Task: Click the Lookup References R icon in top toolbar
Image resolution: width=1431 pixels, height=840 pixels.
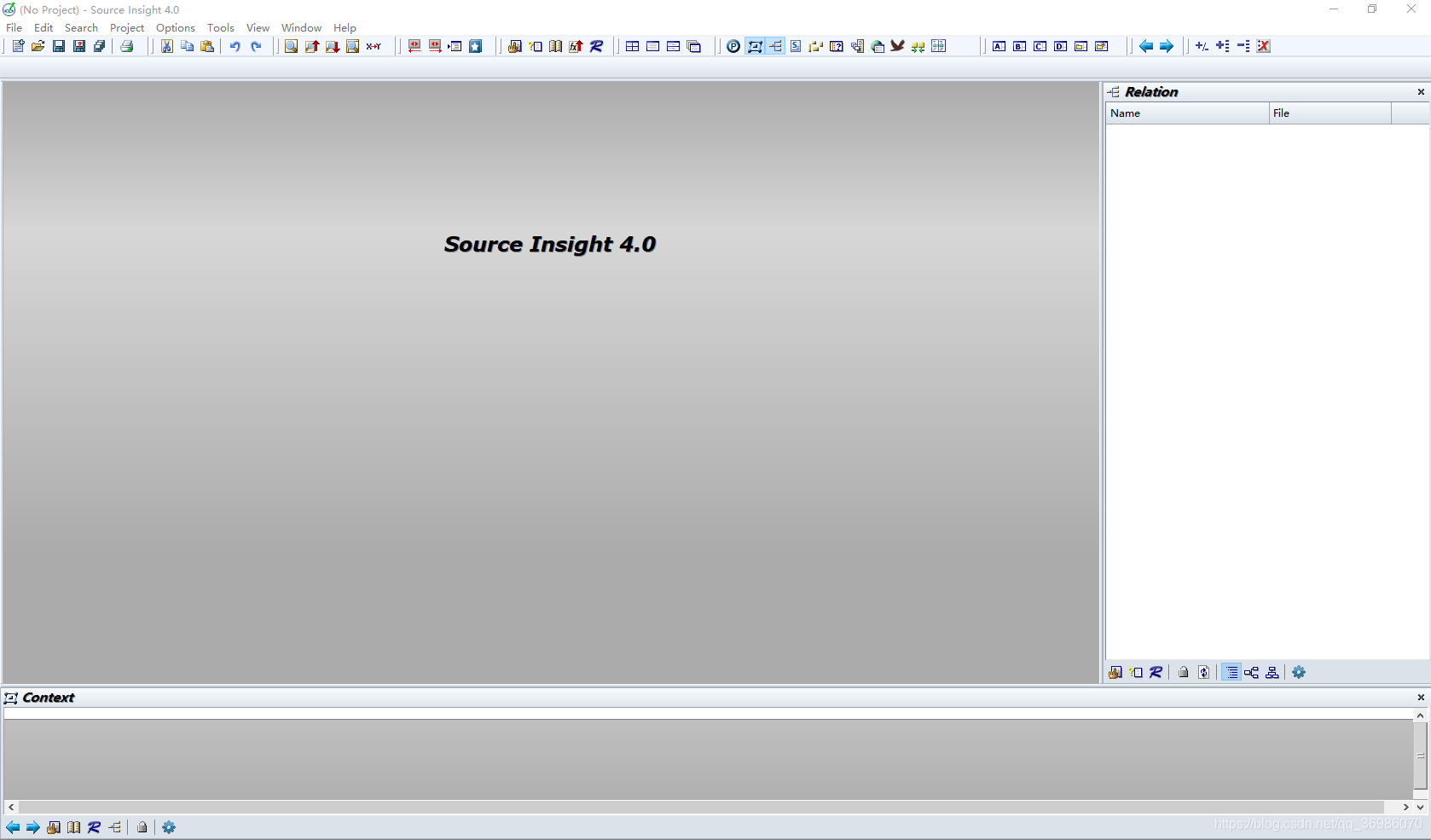Action: pyautogui.click(x=597, y=46)
